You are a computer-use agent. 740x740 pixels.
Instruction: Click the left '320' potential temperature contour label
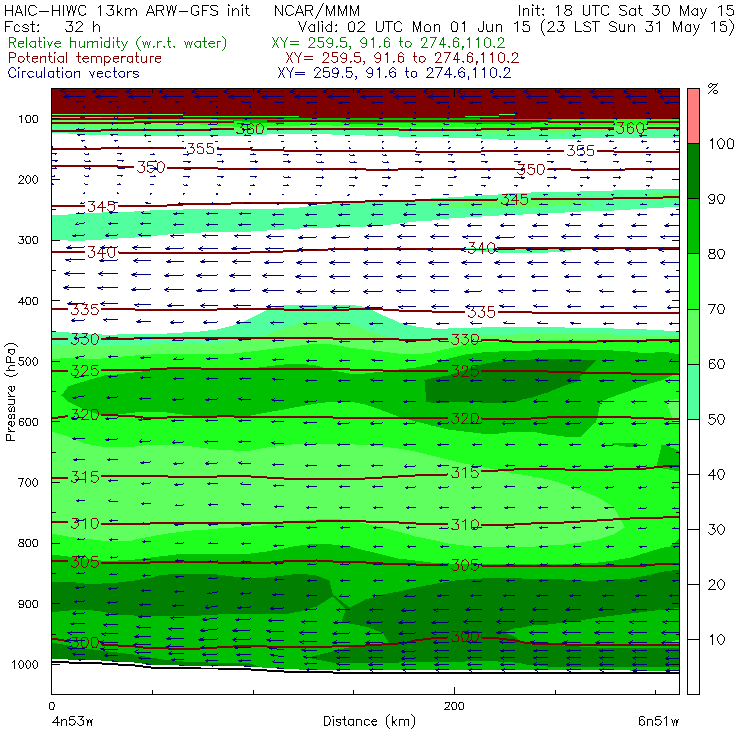[x=85, y=415]
